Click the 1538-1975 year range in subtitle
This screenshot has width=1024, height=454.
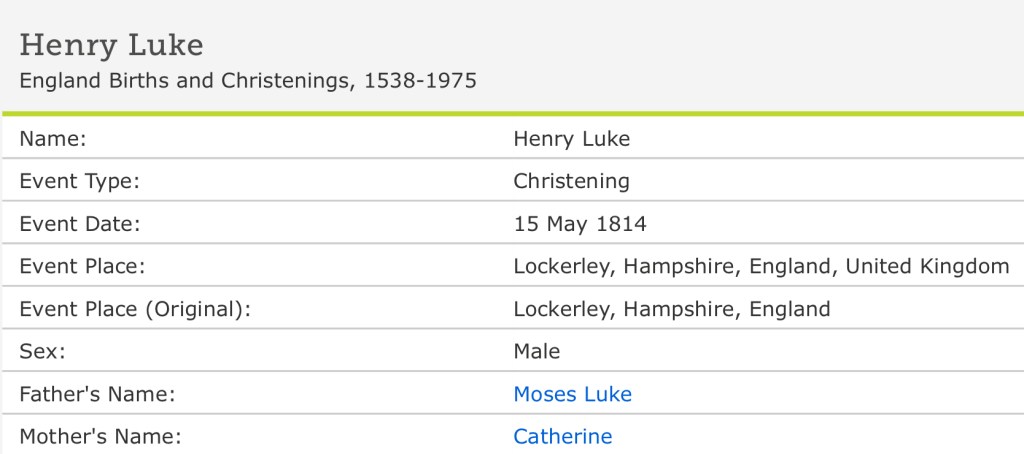point(420,80)
